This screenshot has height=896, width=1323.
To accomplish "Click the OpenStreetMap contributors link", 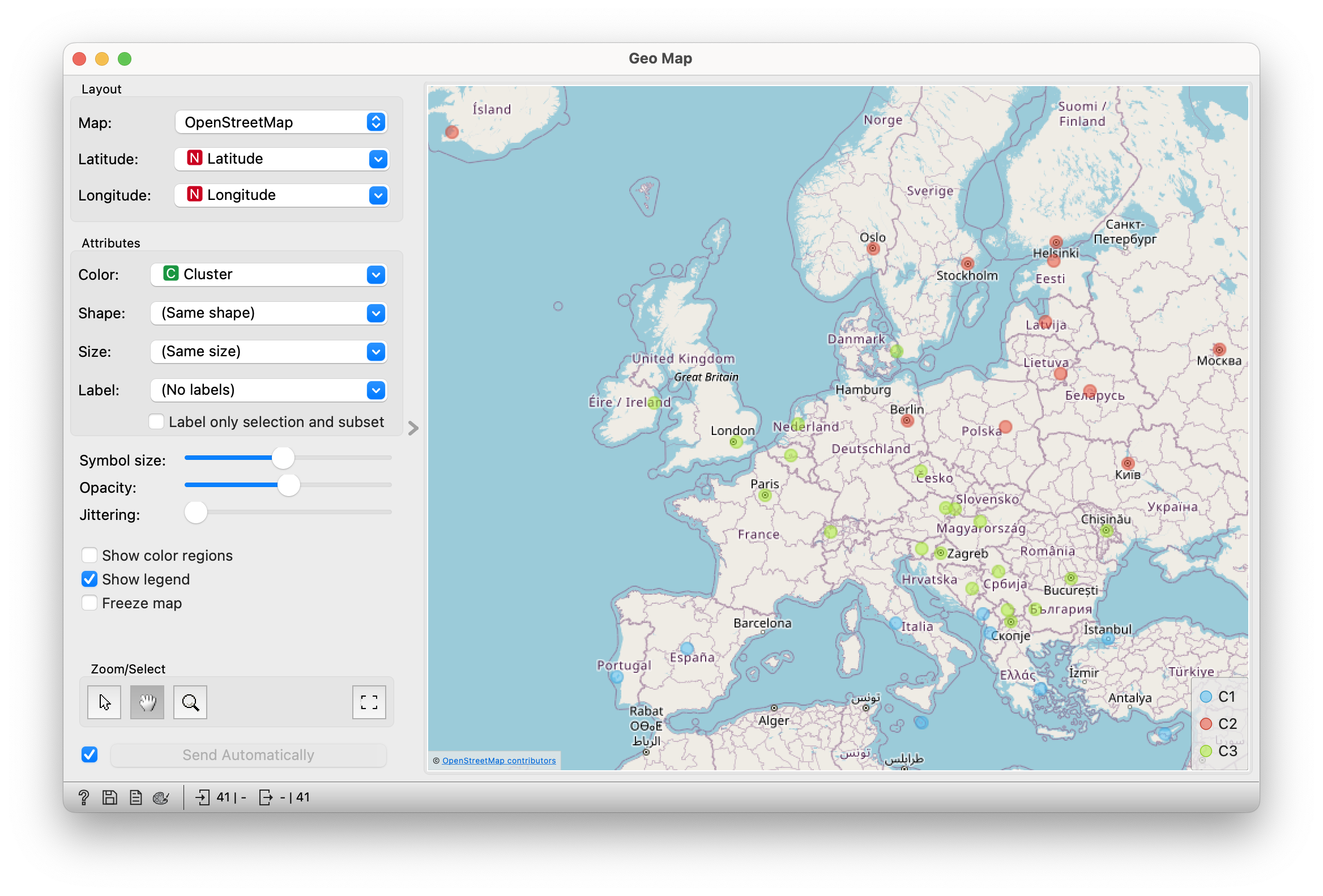I will tap(499, 761).
